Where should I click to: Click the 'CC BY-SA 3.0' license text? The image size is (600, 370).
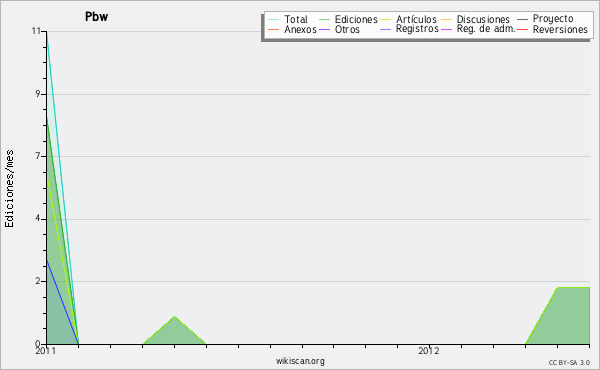tap(569, 363)
